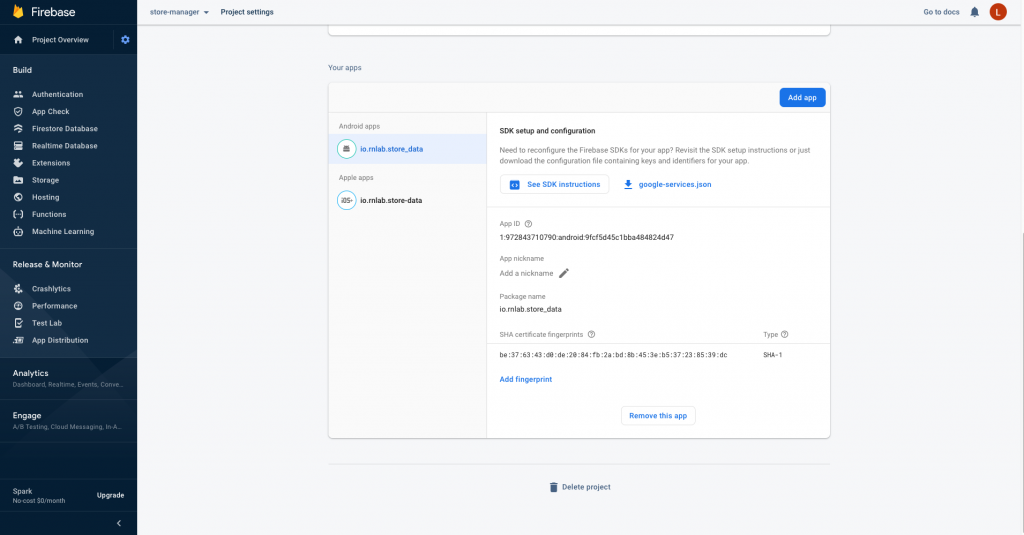Open Go to docs link

[x=941, y=12]
